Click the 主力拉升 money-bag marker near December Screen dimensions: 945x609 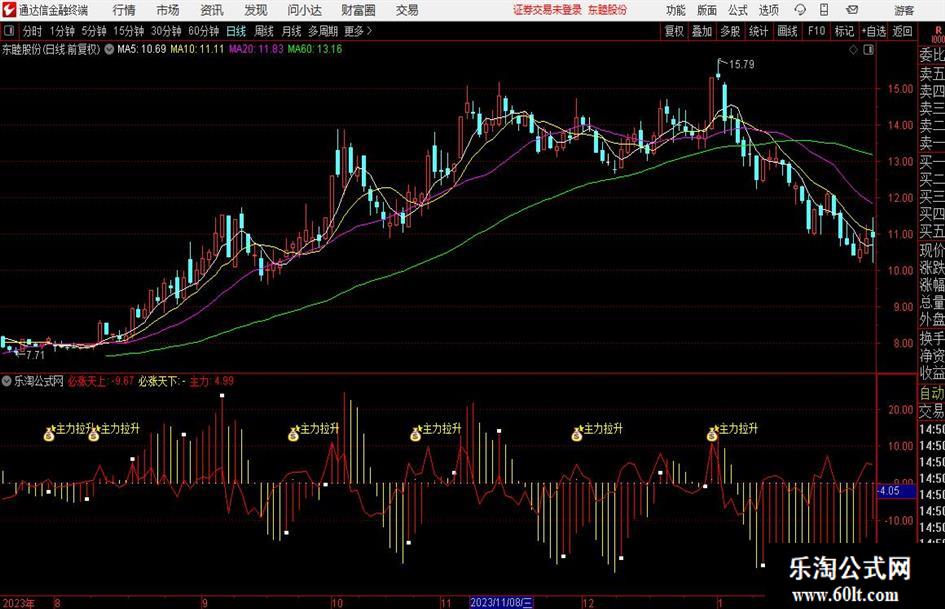pos(577,434)
